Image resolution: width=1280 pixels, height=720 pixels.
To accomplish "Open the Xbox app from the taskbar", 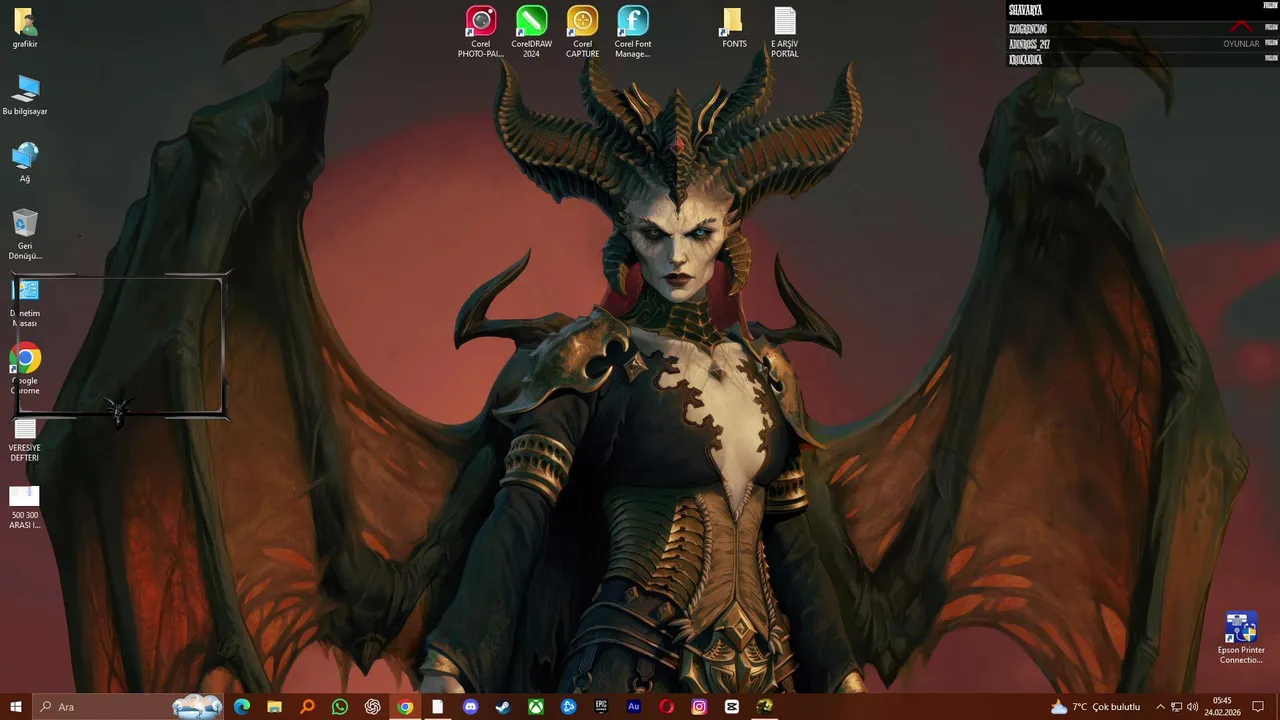I will pyautogui.click(x=536, y=707).
